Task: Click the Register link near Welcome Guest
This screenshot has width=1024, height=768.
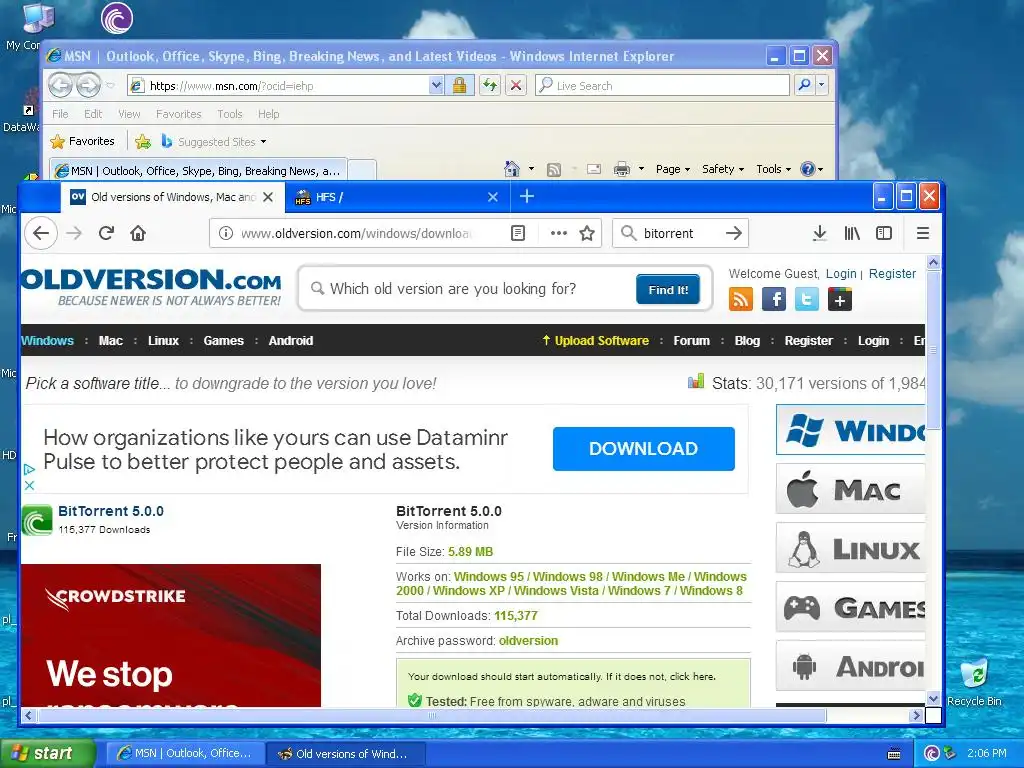Action: [x=892, y=274]
